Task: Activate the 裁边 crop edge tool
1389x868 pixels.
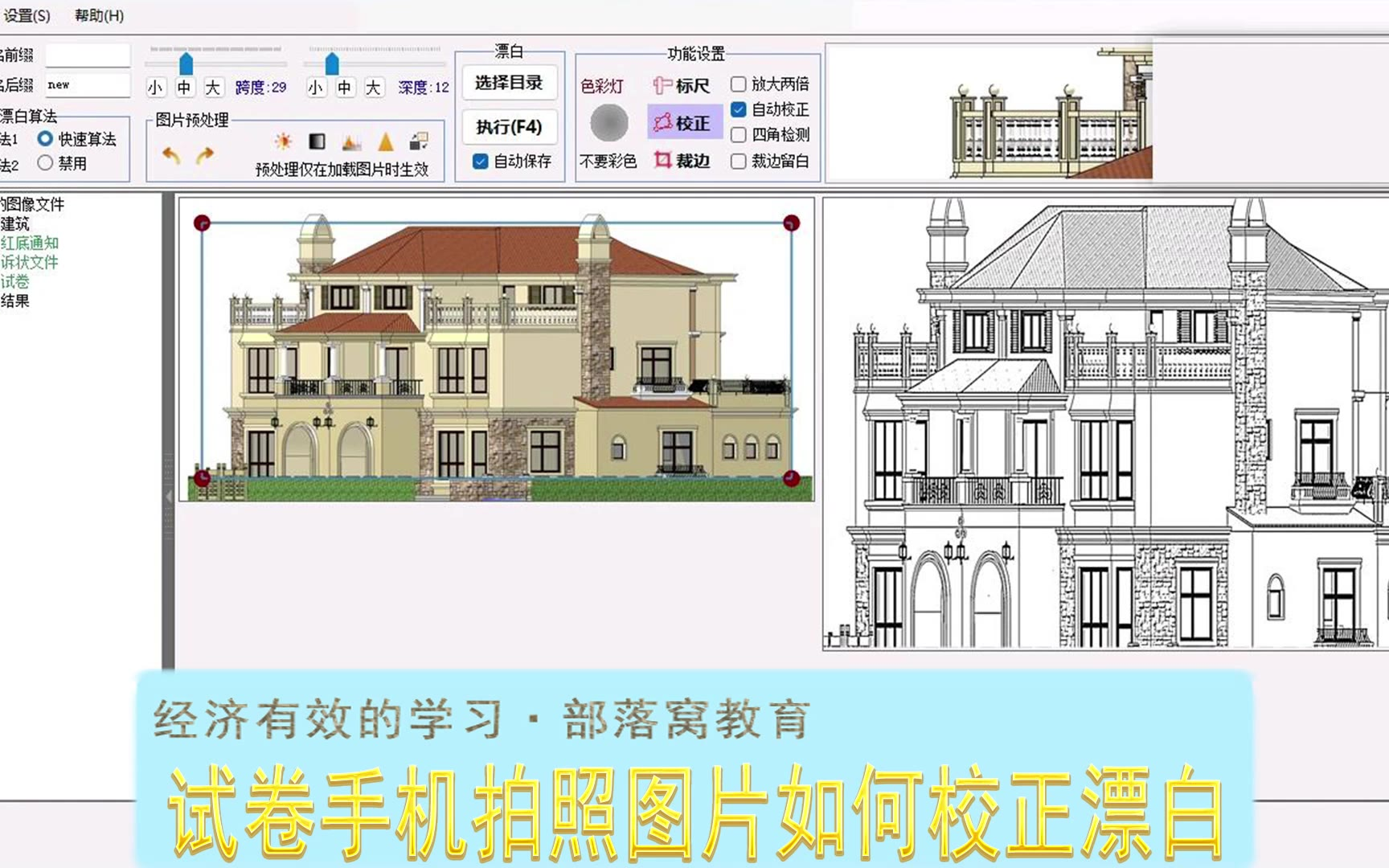Action: 682,161
